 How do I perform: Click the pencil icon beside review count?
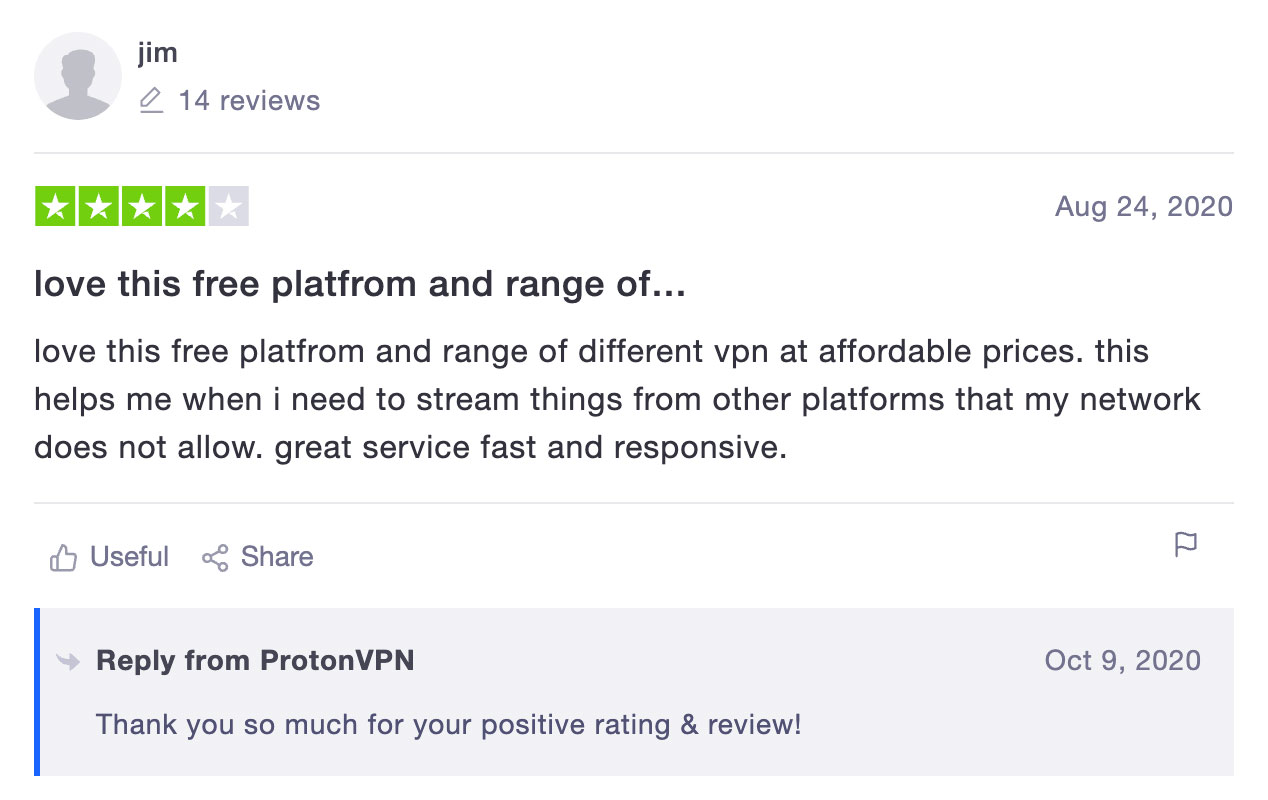(x=151, y=101)
